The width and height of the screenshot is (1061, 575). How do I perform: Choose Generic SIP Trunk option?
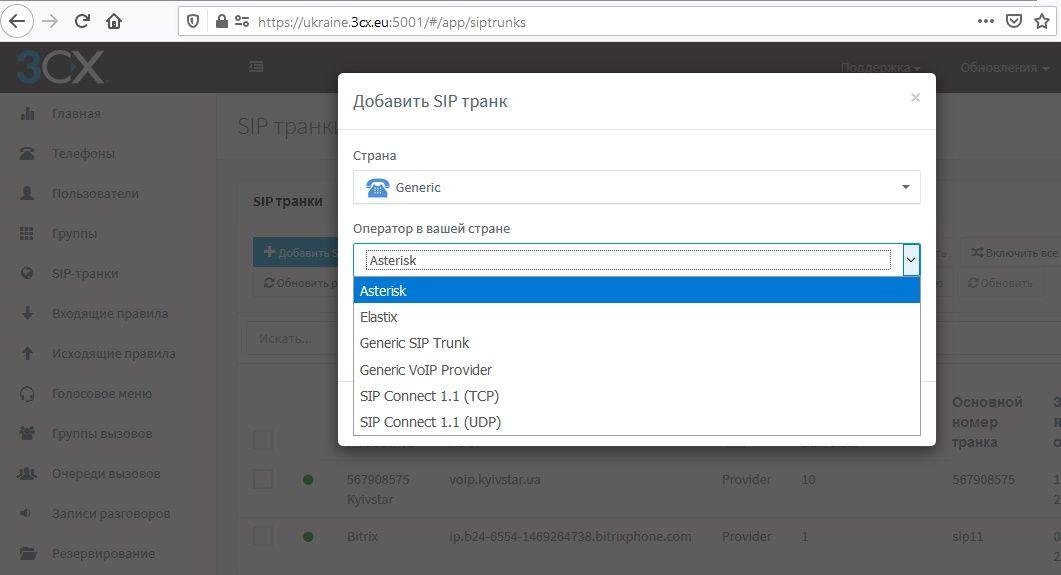pyautogui.click(x=636, y=343)
